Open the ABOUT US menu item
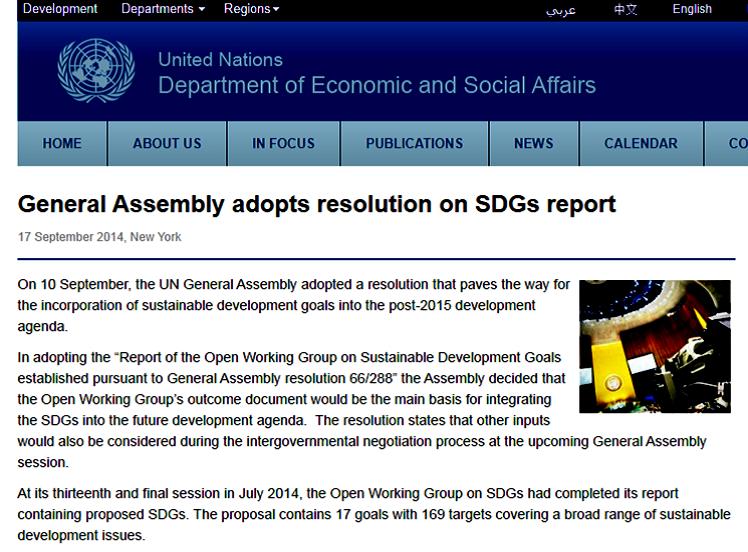 (167, 143)
